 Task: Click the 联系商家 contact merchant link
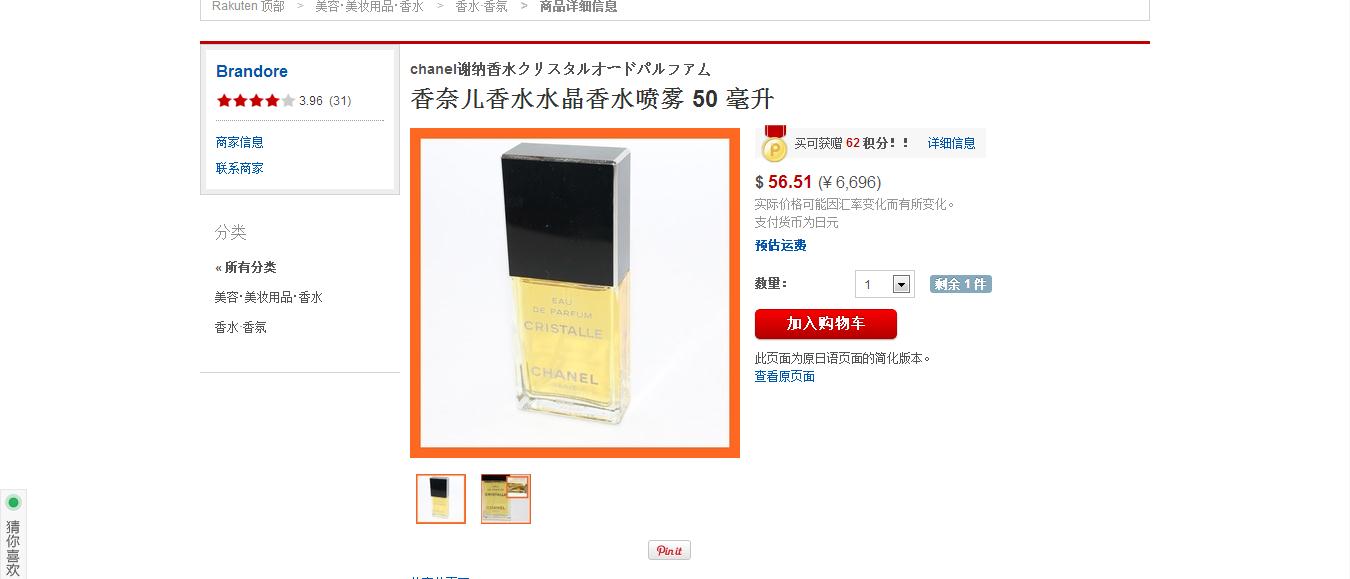point(240,168)
